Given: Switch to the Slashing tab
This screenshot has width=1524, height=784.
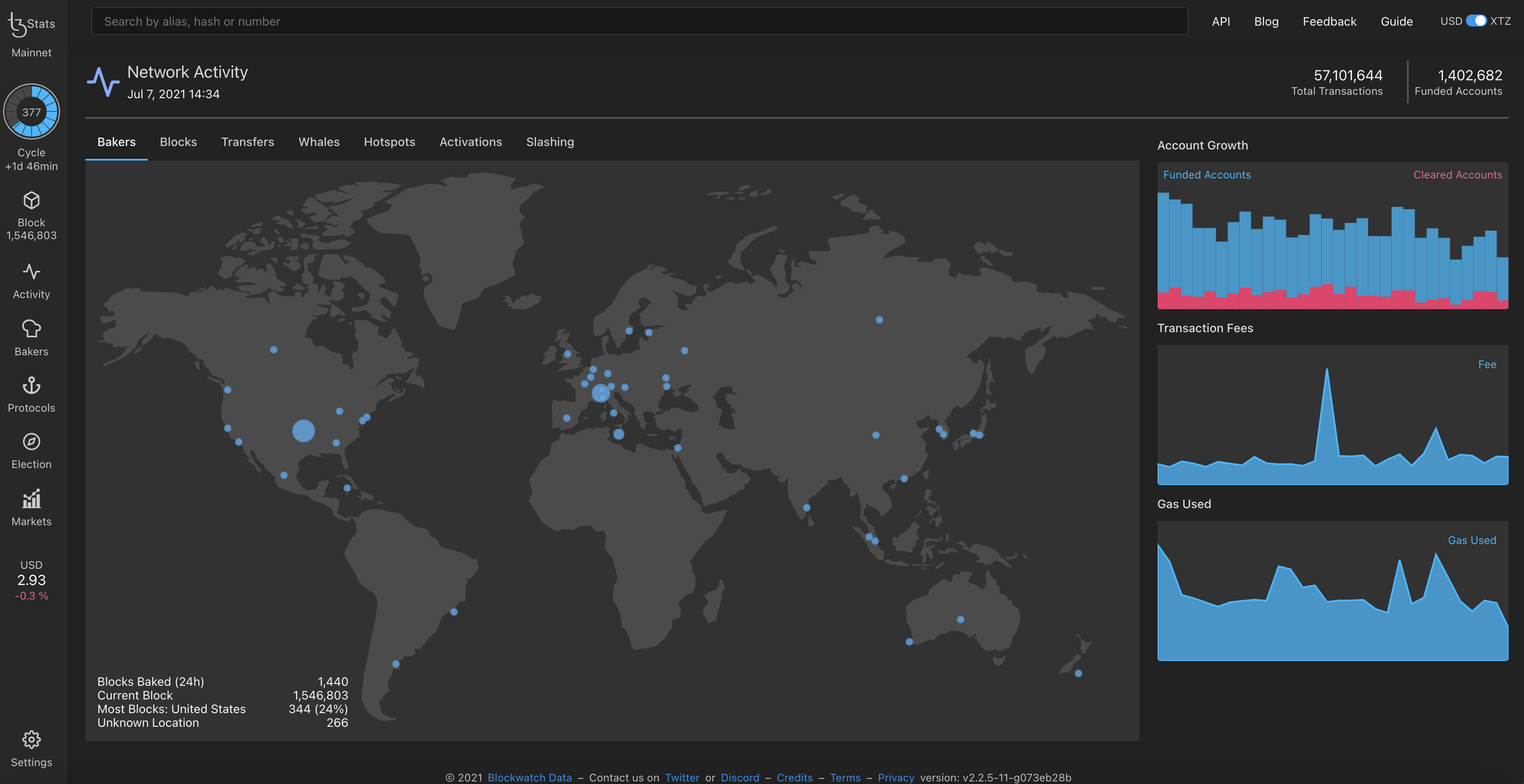Looking at the screenshot, I should [x=550, y=142].
